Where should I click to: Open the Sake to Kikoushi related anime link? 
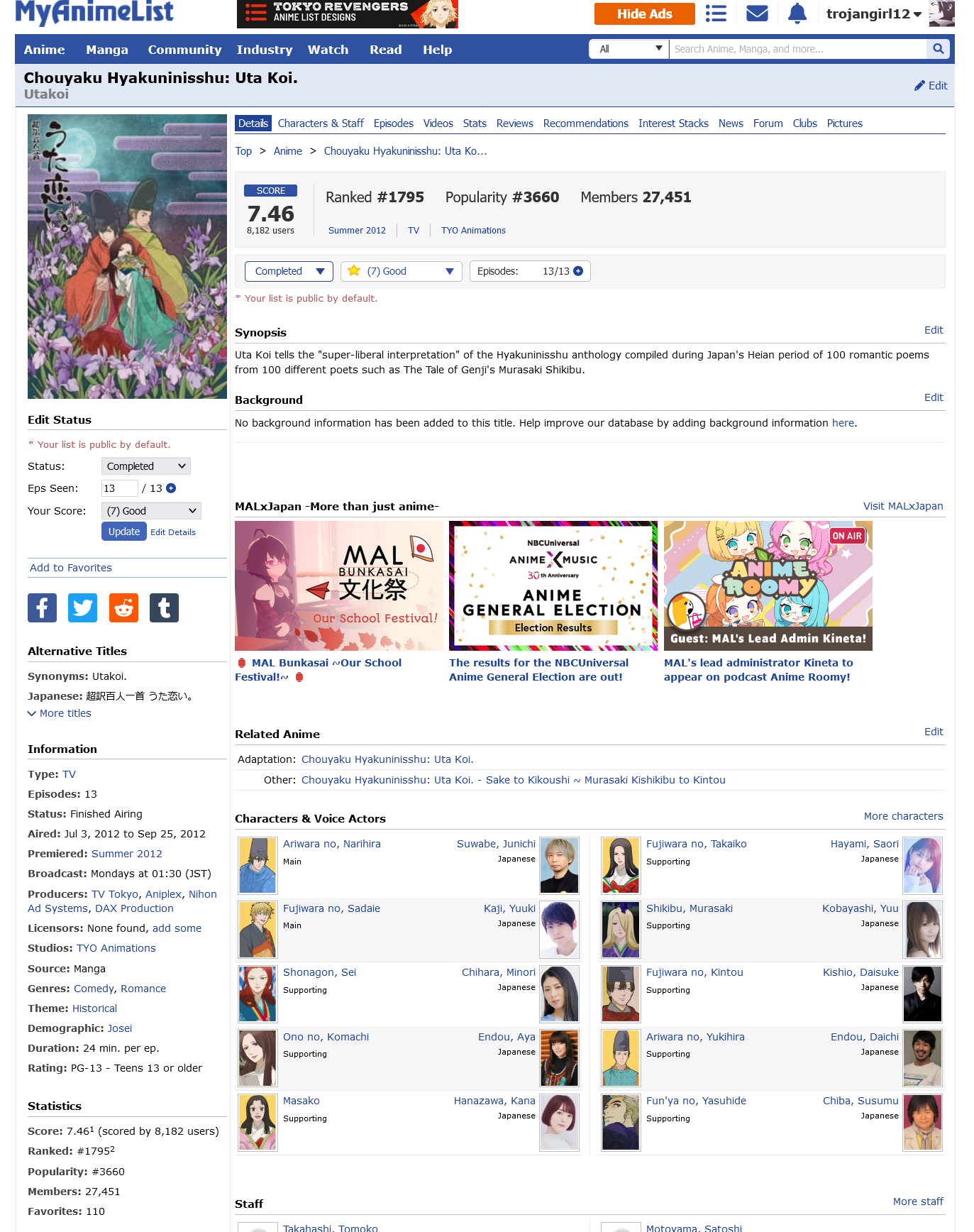click(x=514, y=780)
